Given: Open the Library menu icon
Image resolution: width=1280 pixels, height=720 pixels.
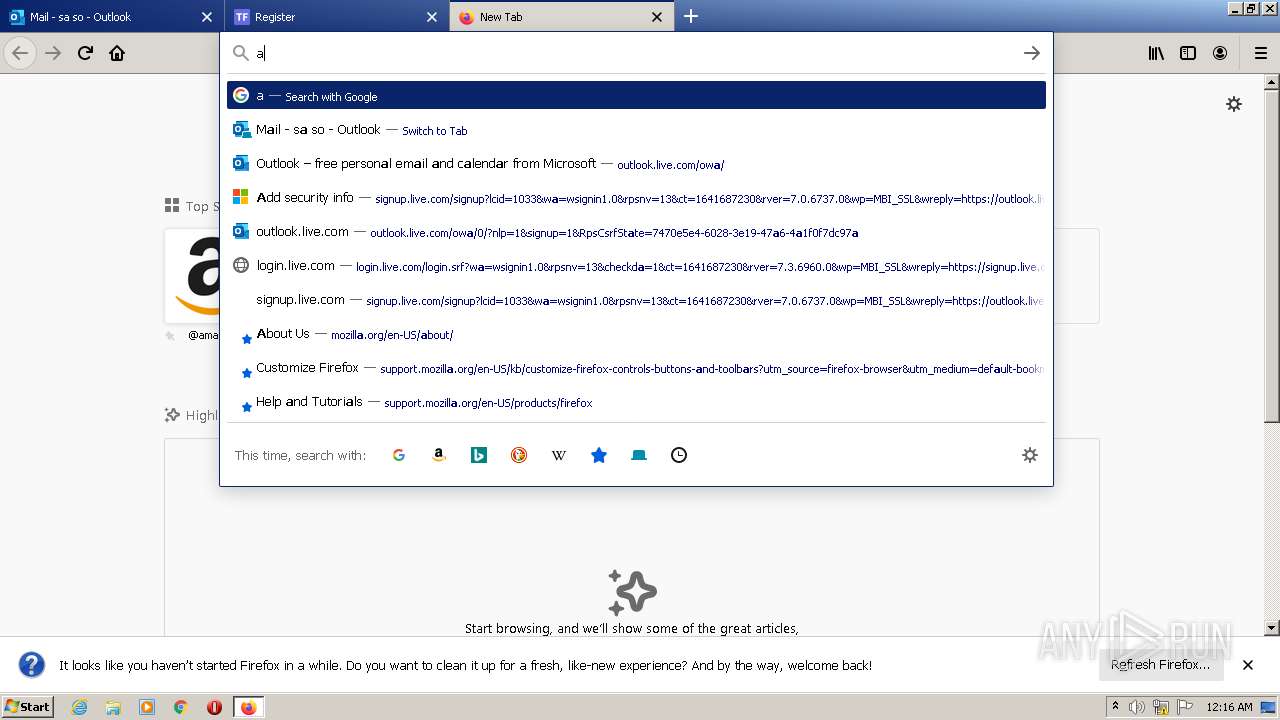Looking at the screenshot, I should tap(1156, 53).
